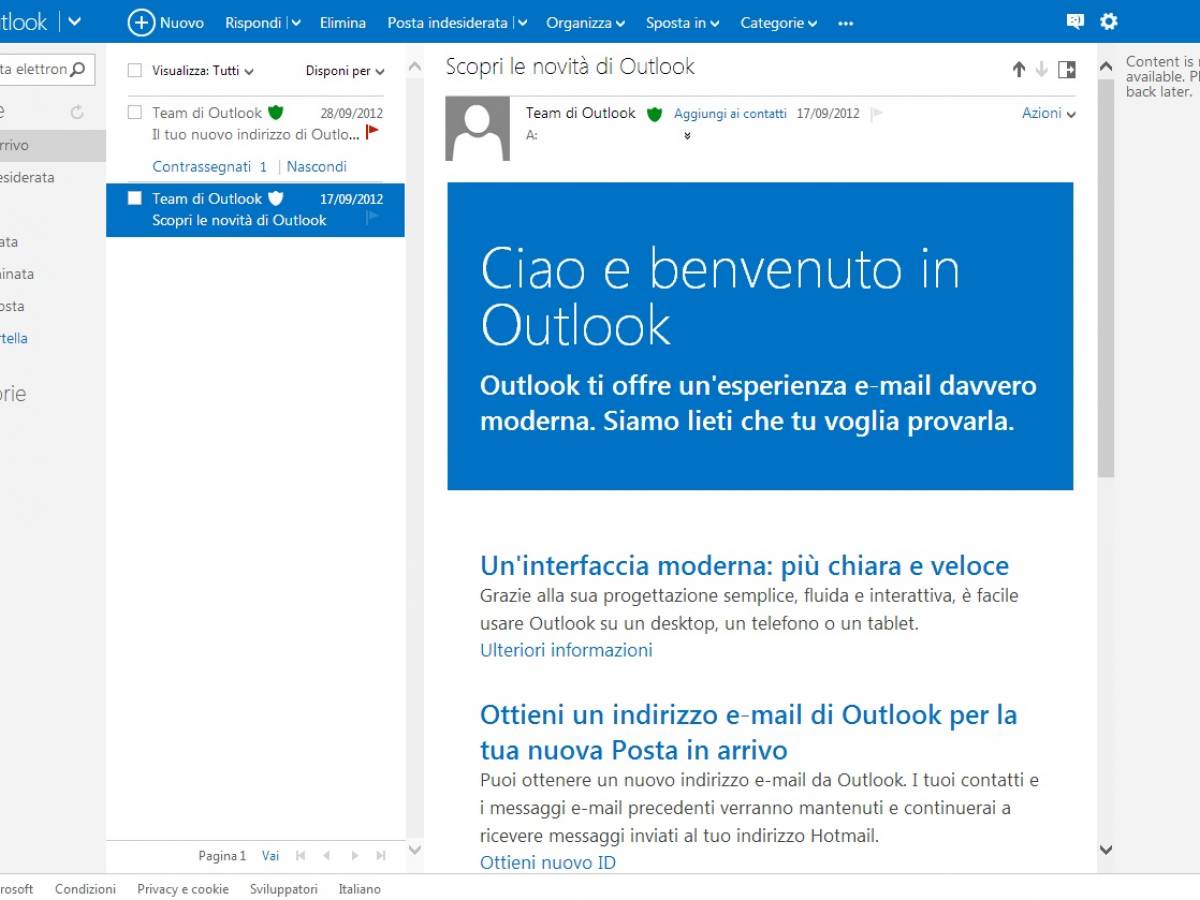Change language via Italiano link
Image resolution: width=1200 pixels, height=900 pixels.
[359, 889]
